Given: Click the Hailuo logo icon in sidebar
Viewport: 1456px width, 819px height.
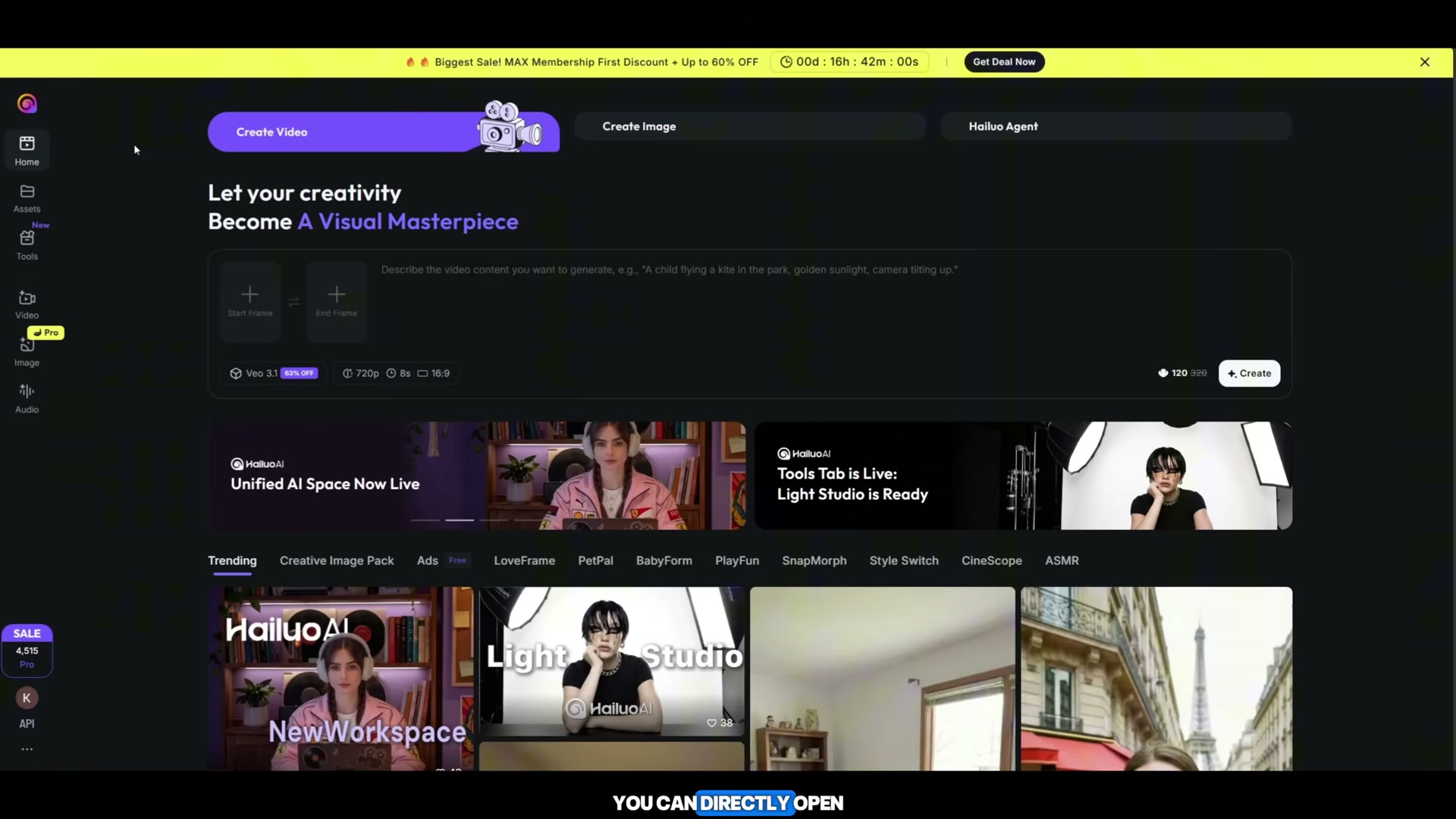Looking at the screenshot, I should 27,103.
